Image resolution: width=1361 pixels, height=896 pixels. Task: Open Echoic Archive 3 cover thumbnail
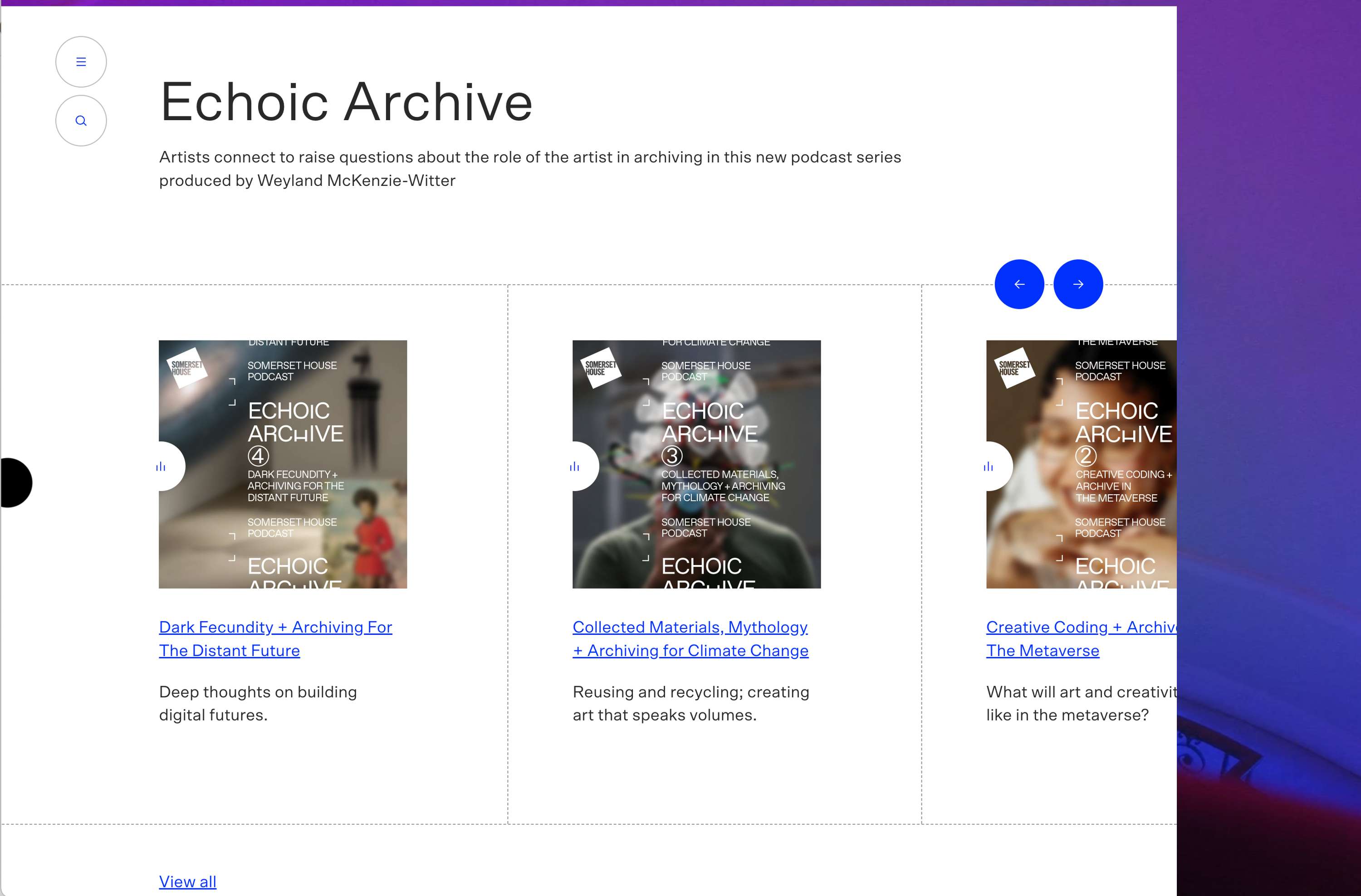coord(696,464)
